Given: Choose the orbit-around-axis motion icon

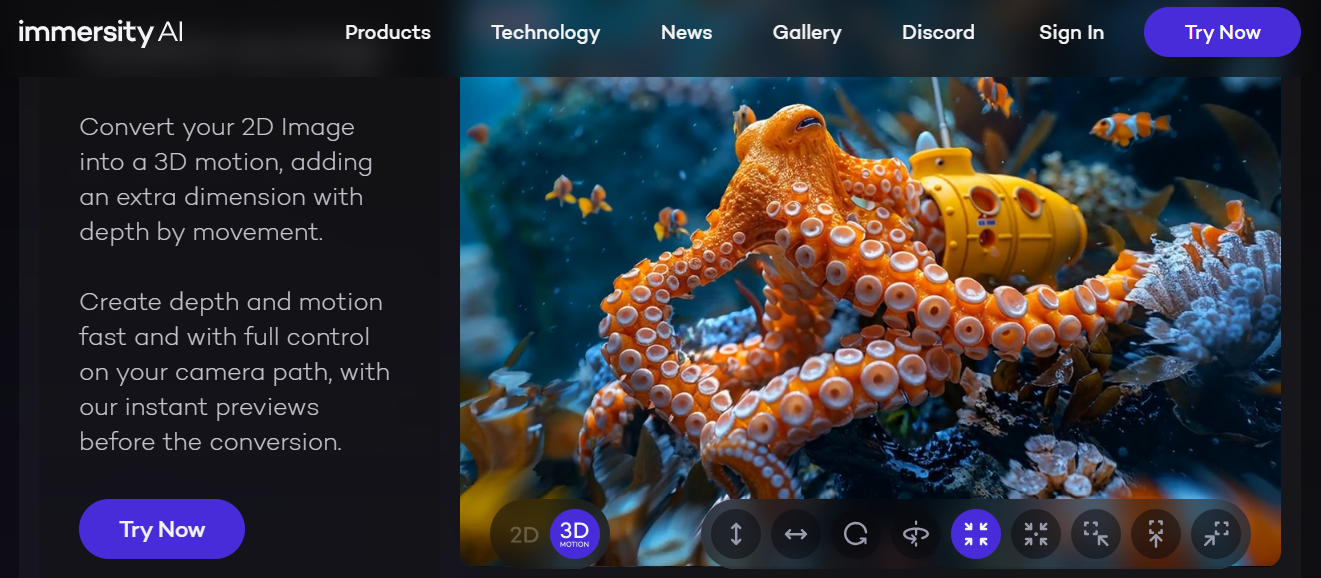Looking at the screenshot, I should (x=916, y=534).
